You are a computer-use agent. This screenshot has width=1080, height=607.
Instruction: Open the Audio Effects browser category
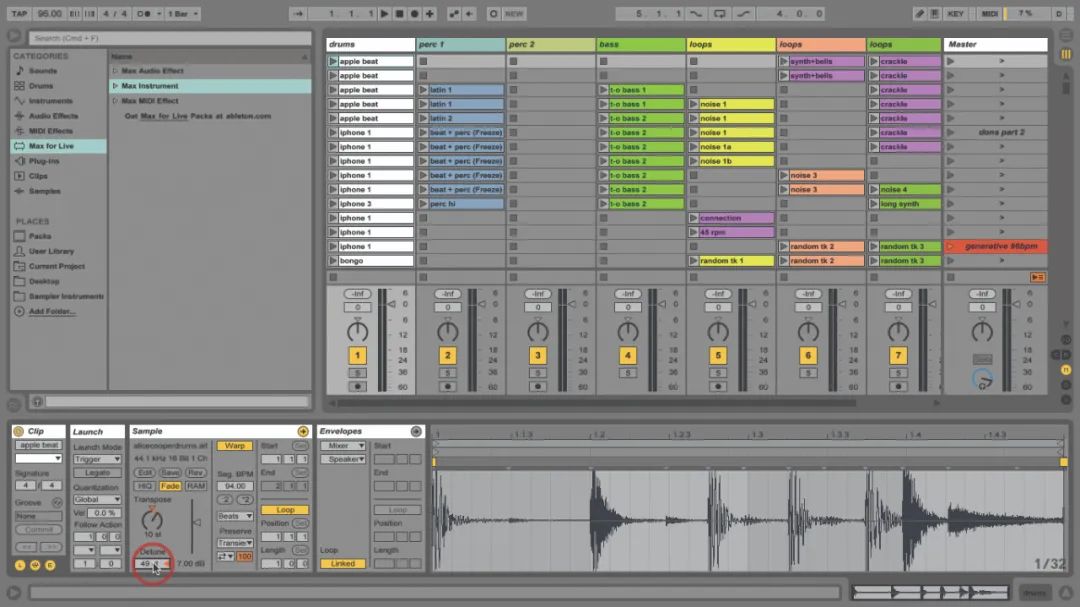[x=53, y=116]
